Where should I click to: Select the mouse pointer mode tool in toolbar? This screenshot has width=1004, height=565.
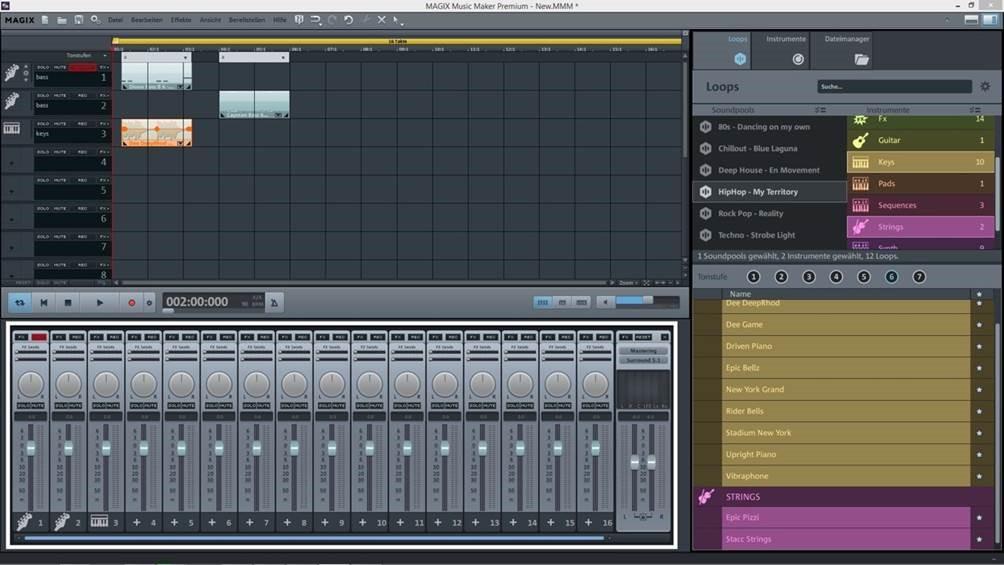tap(396, 20)
